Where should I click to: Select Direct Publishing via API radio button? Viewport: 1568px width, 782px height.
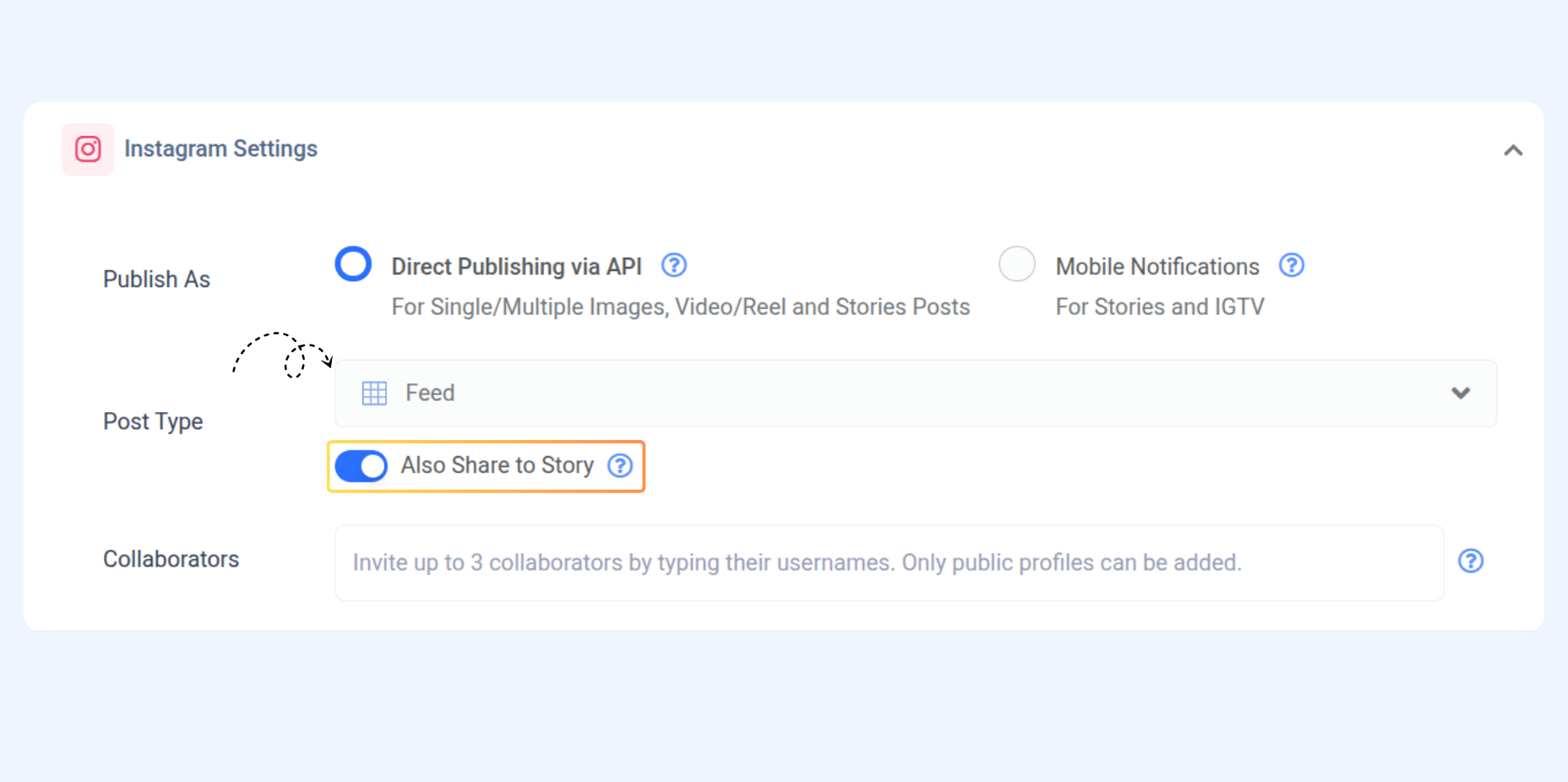point(353,264)
